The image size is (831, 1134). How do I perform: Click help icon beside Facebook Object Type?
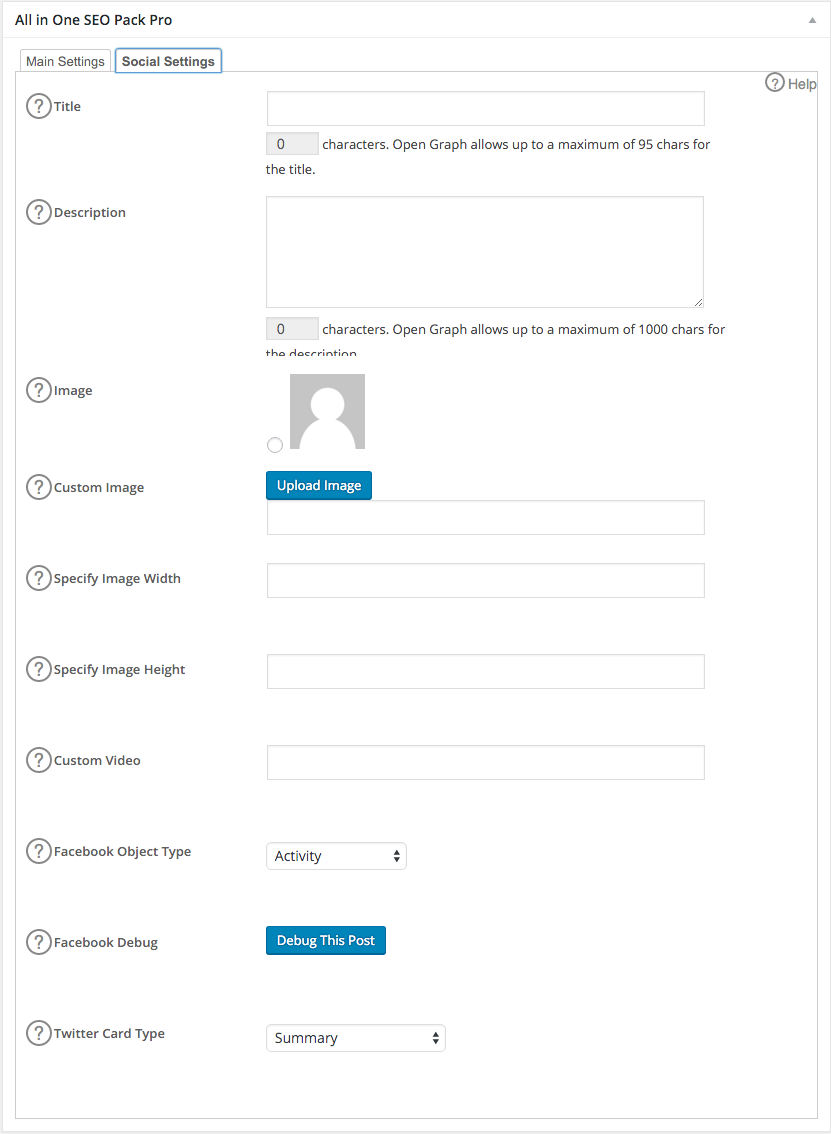coord(38,851)
